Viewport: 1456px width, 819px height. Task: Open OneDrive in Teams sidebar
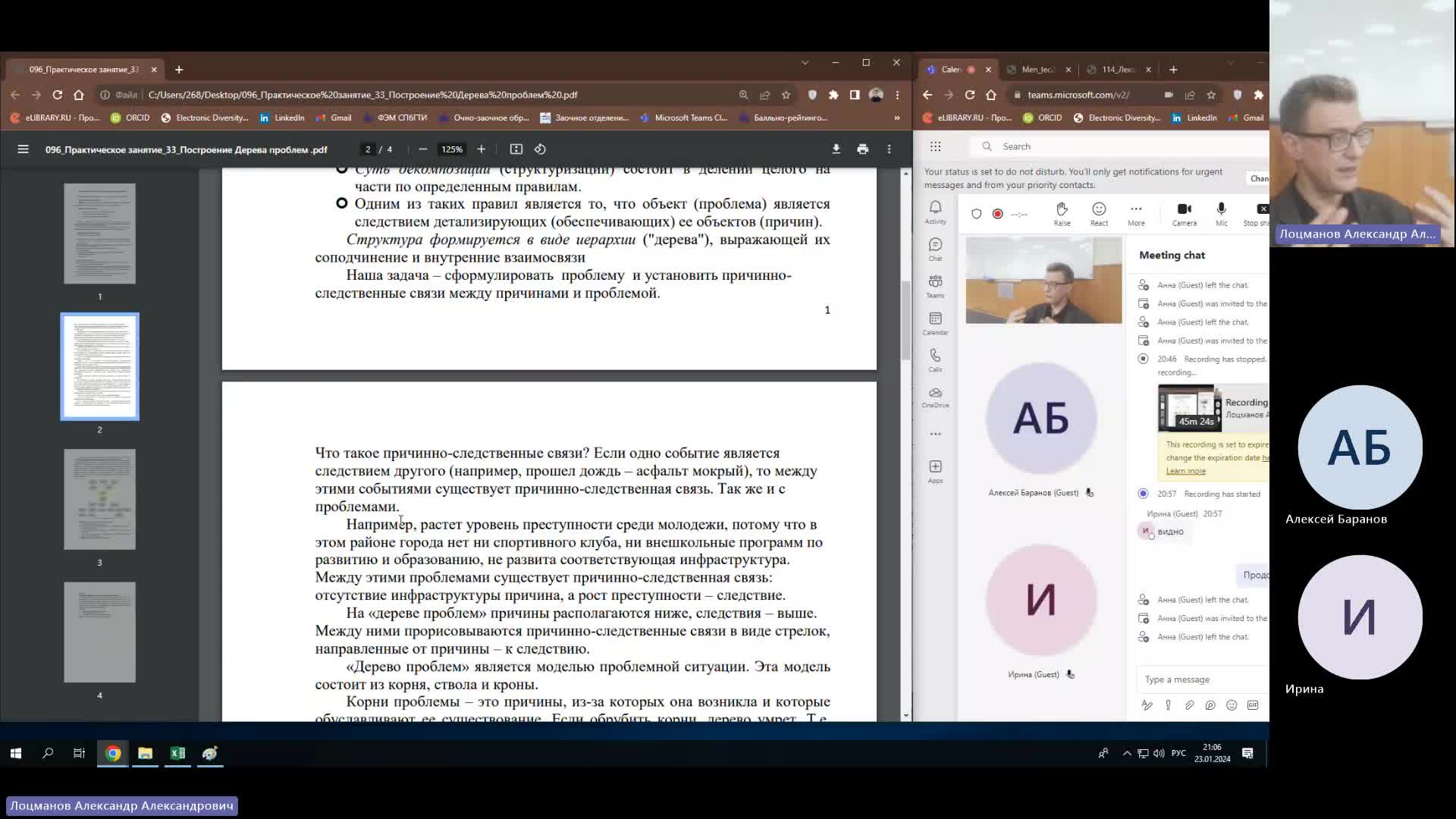tap(935, 397)
